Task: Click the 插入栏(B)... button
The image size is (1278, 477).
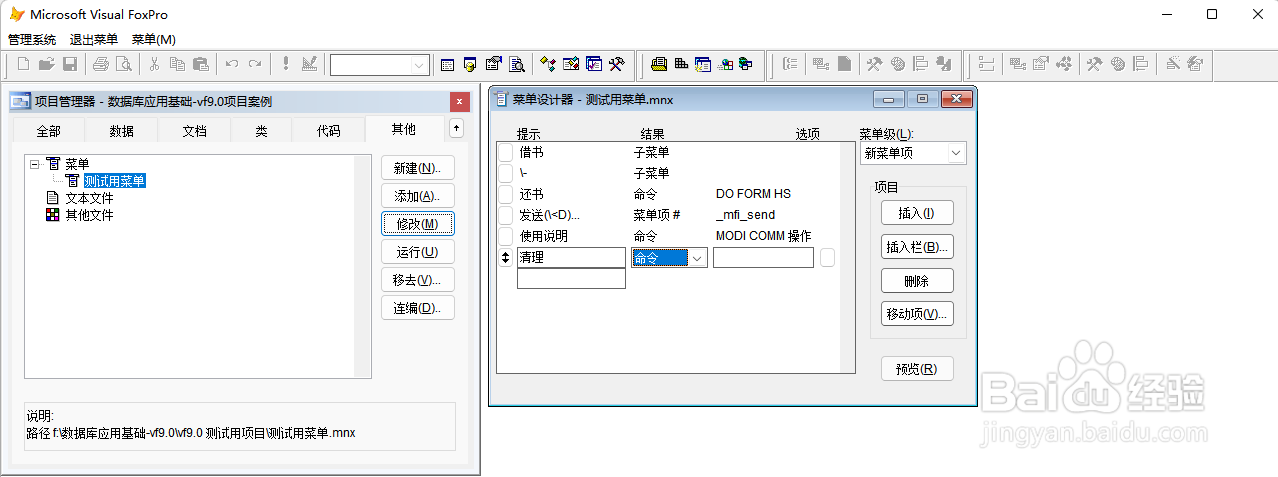Action: [917, 247]
